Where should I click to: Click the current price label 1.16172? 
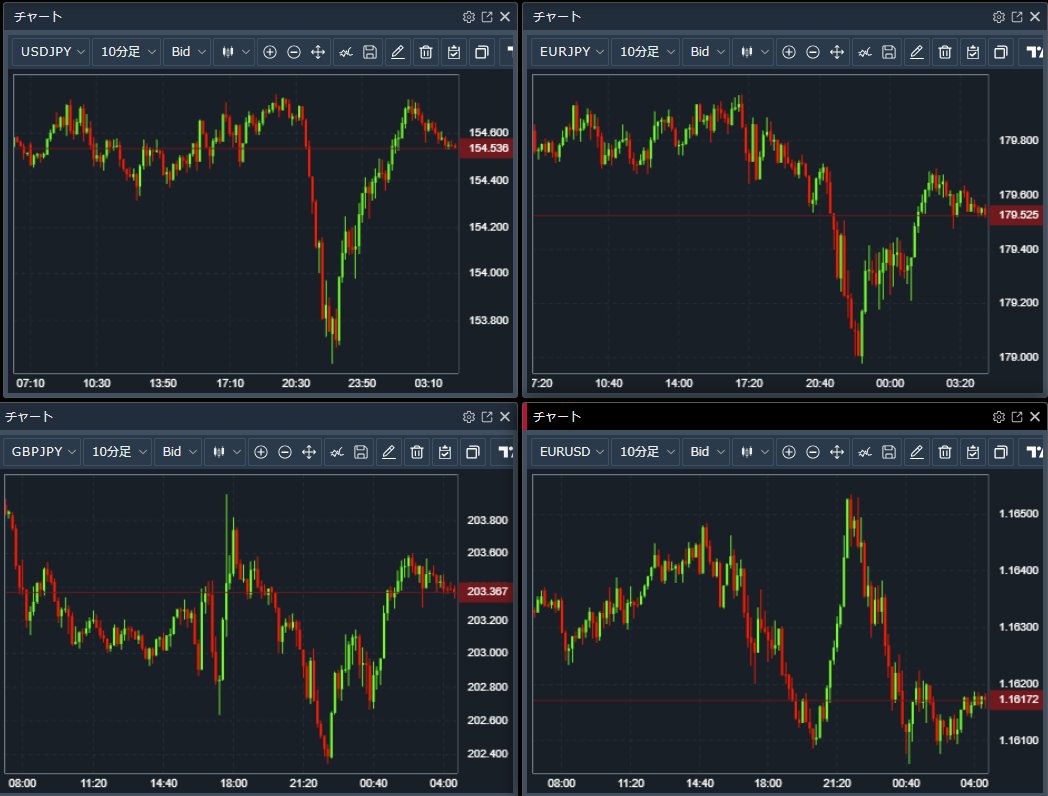(1016, 699)
